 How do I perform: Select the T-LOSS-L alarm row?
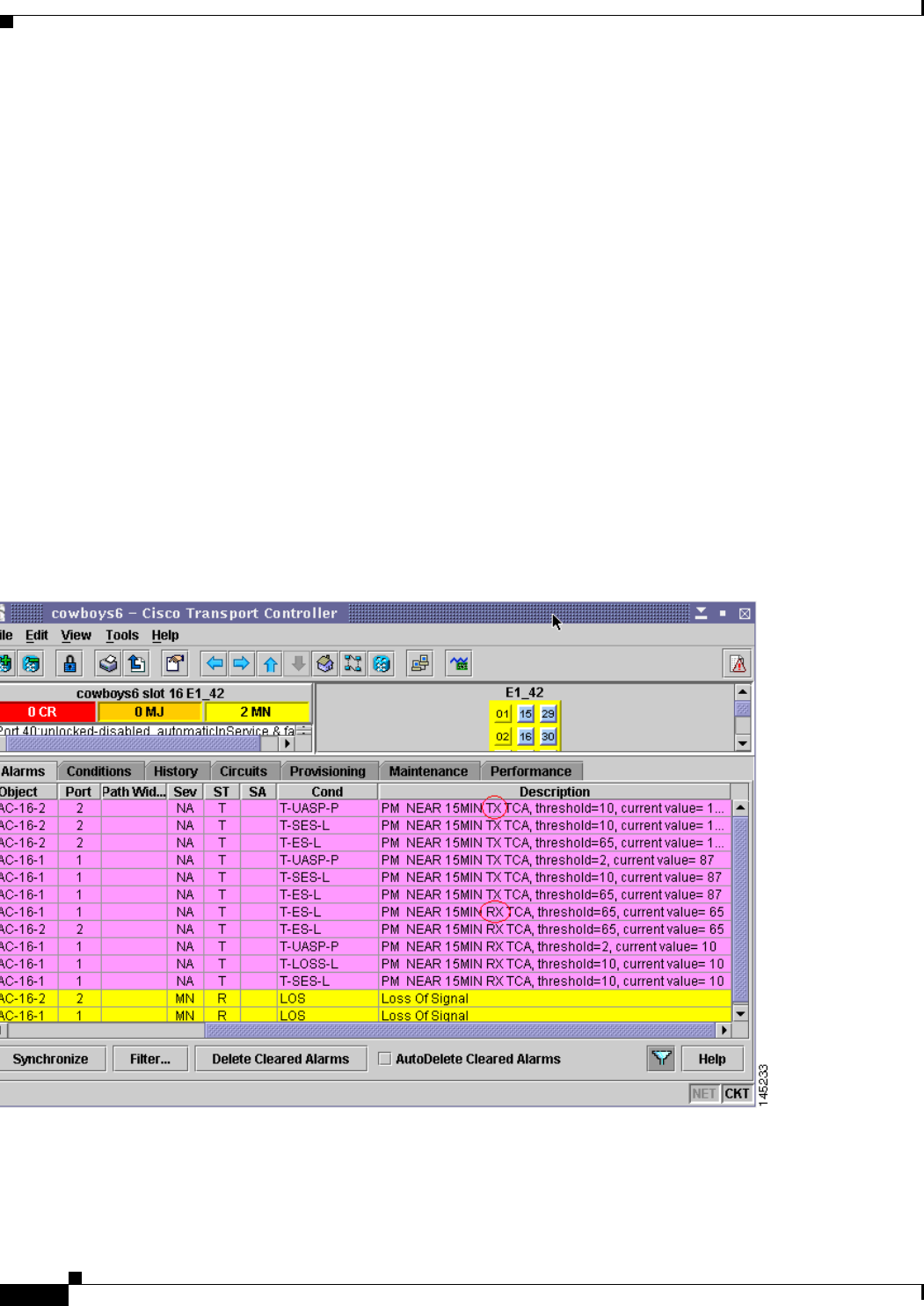click(365, 964)
